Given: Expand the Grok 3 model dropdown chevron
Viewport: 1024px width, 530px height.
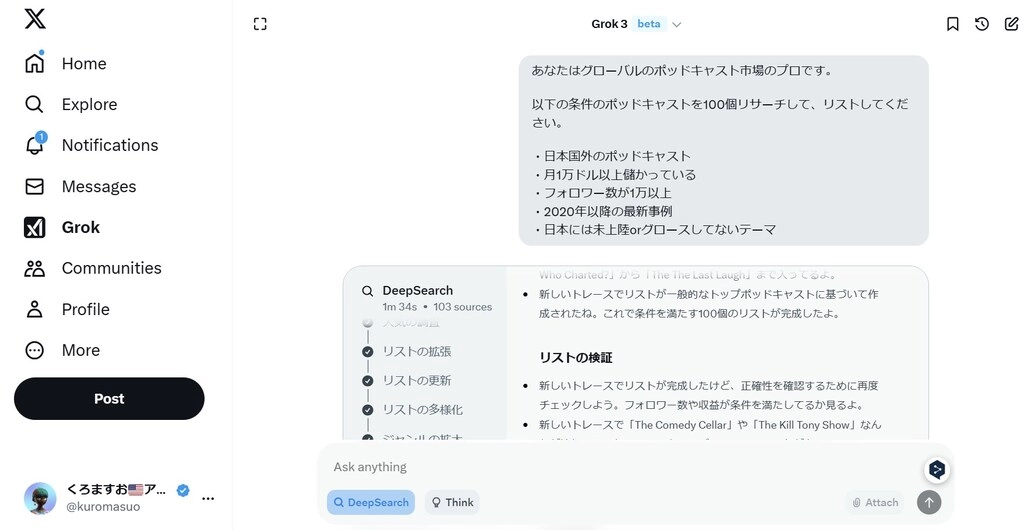Looking at the screenshot, I should coord(677,25).
